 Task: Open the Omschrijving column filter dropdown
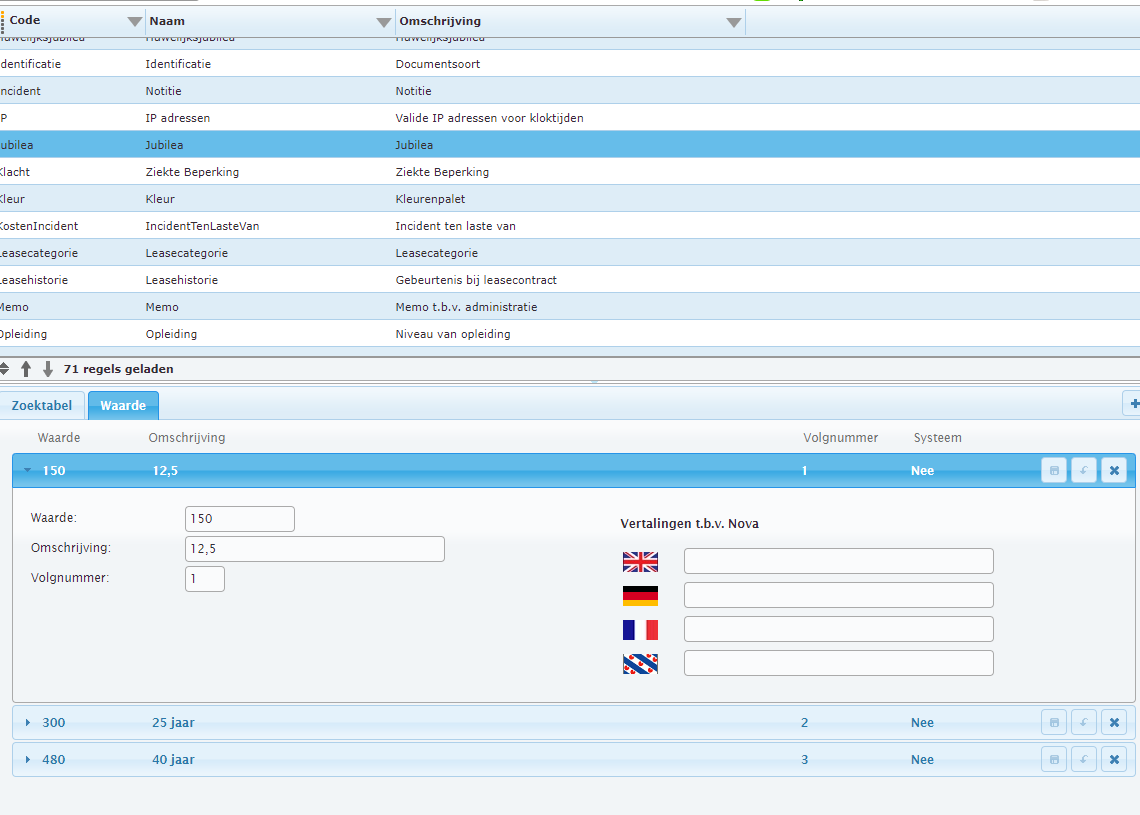[734, 23]
